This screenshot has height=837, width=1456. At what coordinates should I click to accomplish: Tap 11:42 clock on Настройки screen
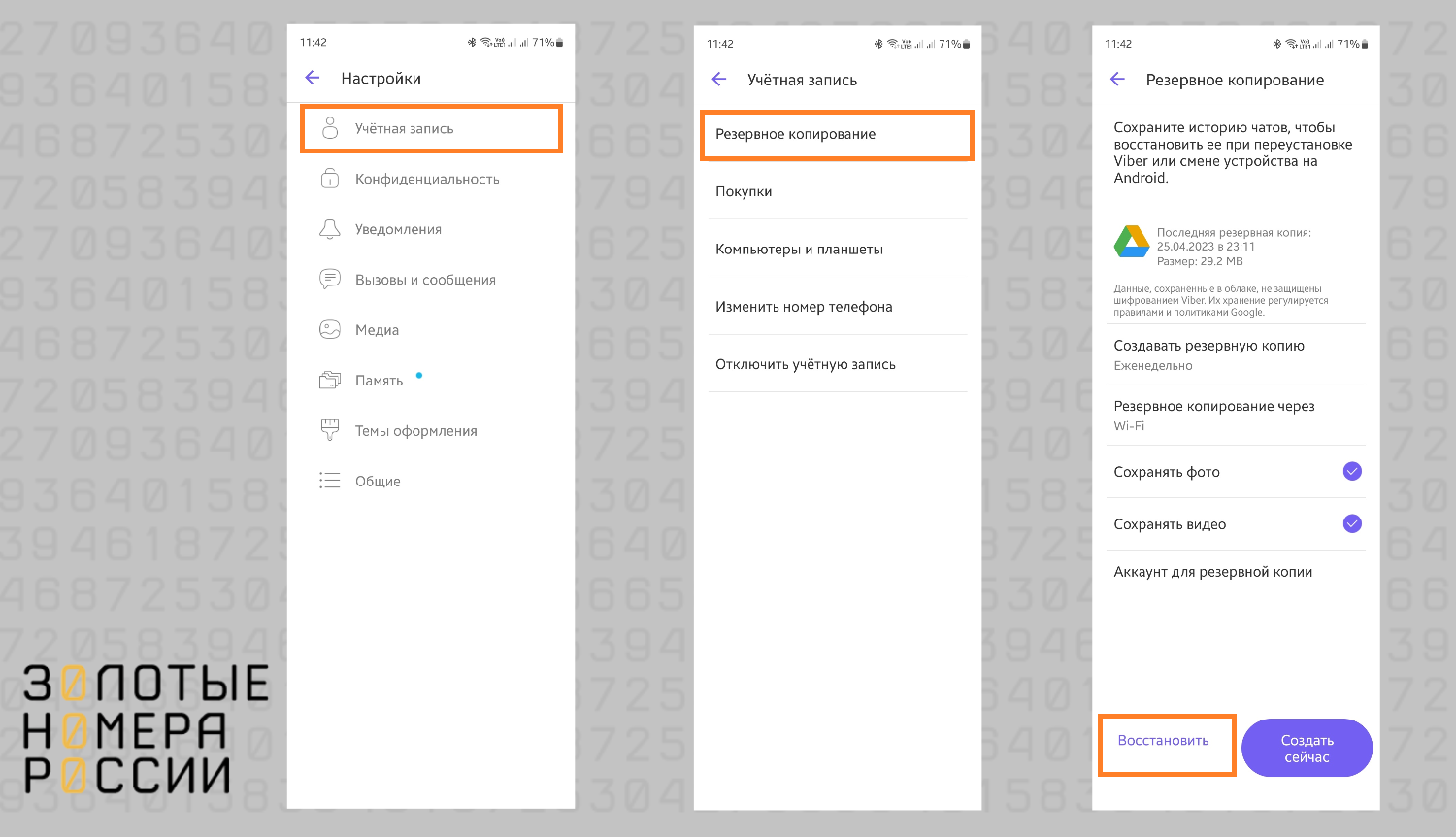coord(314,43)
